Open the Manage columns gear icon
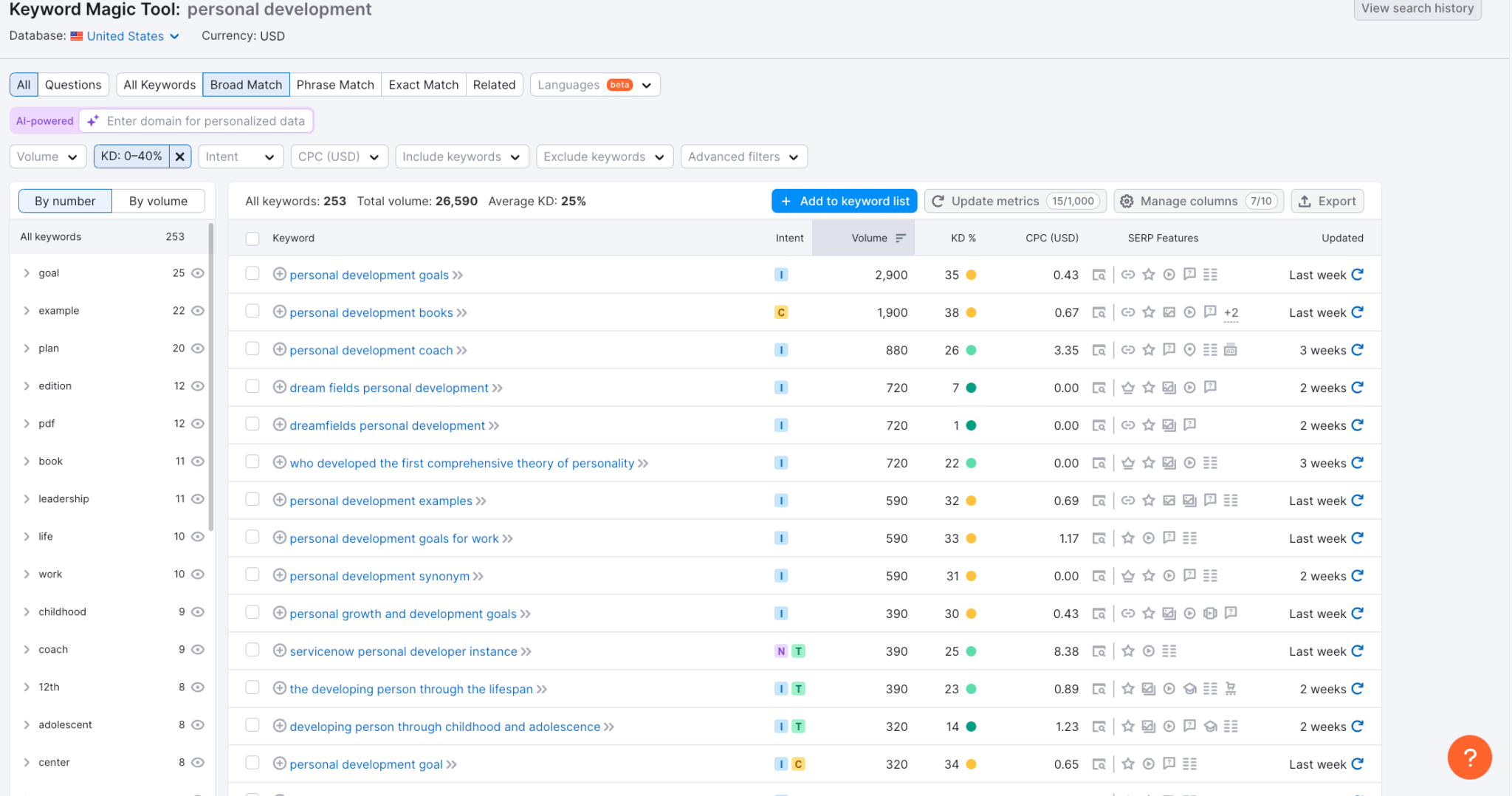This screenshot has height=796, width=1512. 1127,201
